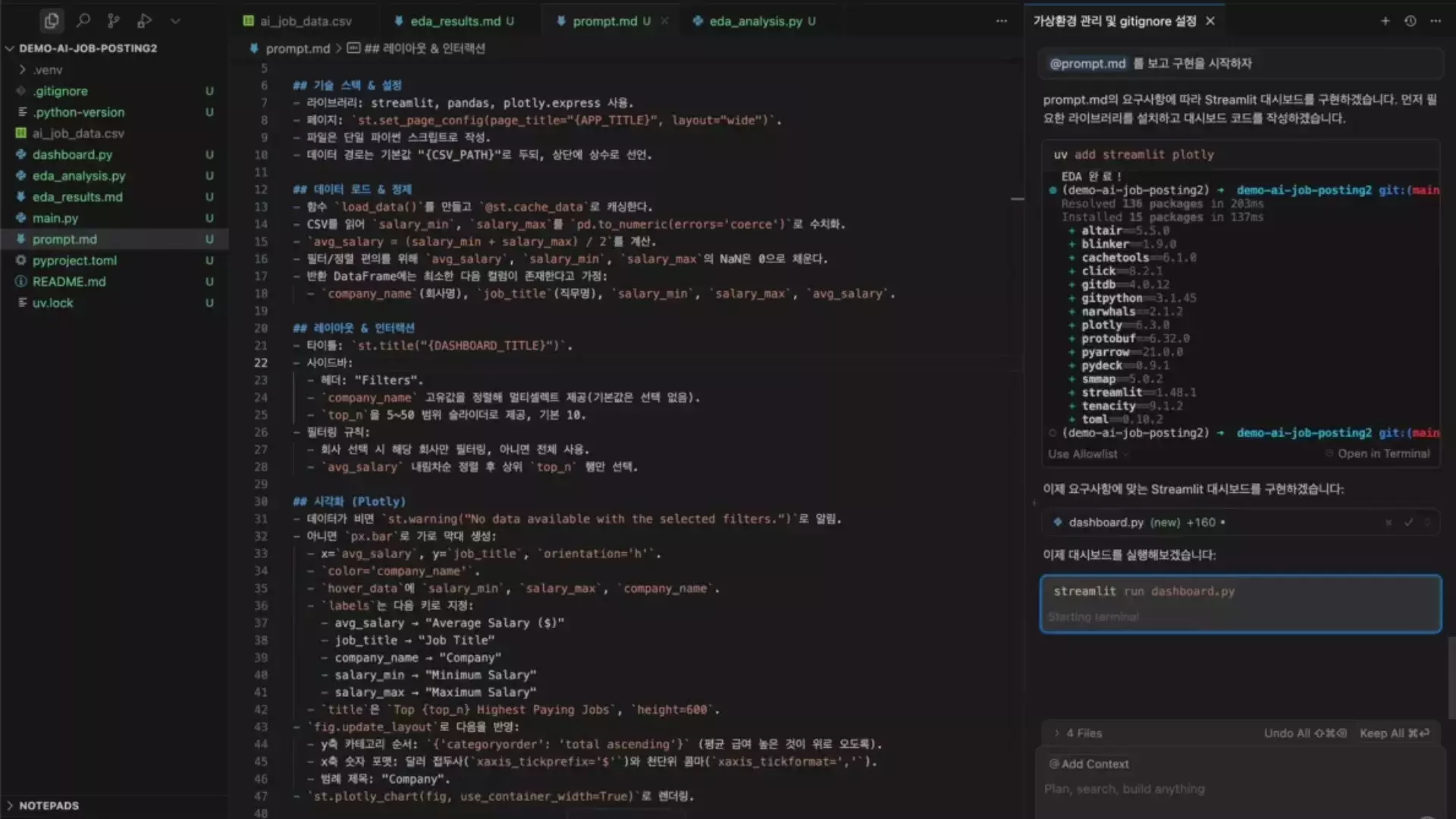Expand the additional views chevron in the activity bar
This screenshot has height=819, width=1456.
(175, 21)
